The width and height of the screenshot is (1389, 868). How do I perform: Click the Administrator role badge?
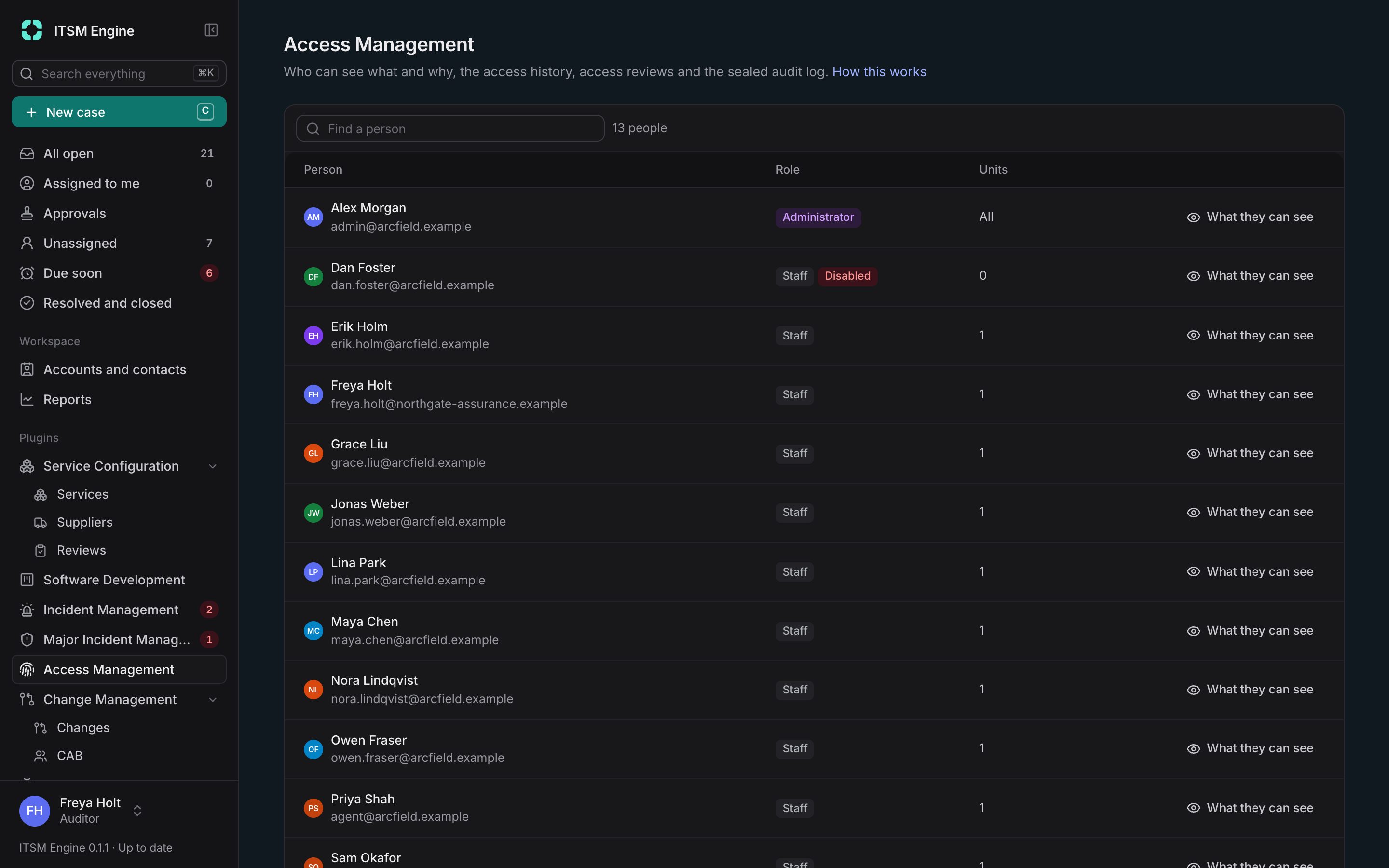[x=818, y=217]
